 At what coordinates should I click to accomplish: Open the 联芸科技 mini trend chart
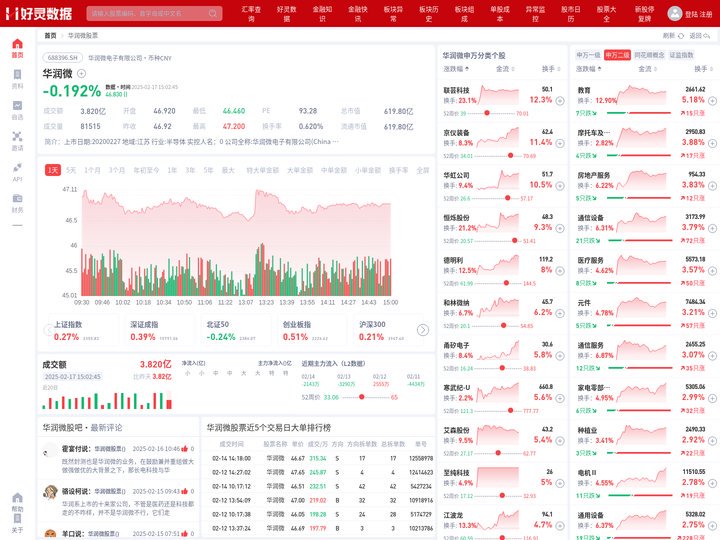pos(498,96)
